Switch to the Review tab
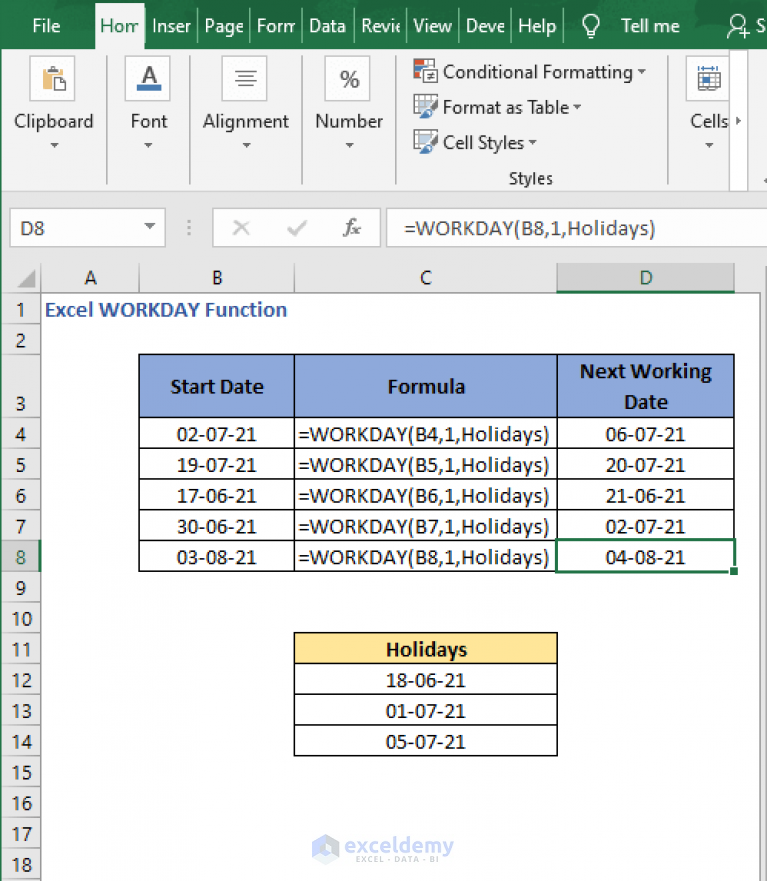This screenshot has height=881, width=767. 380,26
